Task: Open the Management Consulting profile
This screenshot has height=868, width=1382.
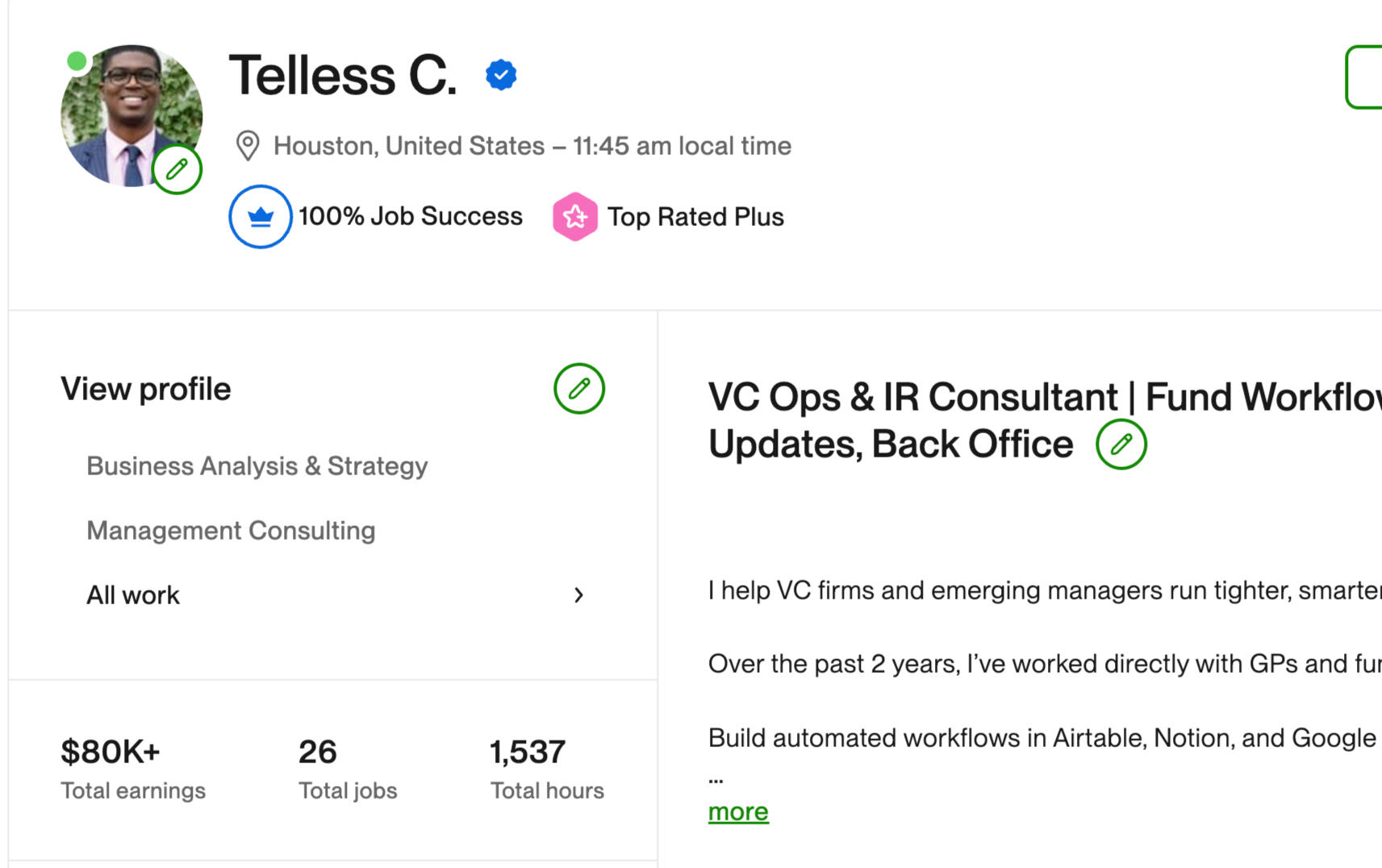Action: 231,531
